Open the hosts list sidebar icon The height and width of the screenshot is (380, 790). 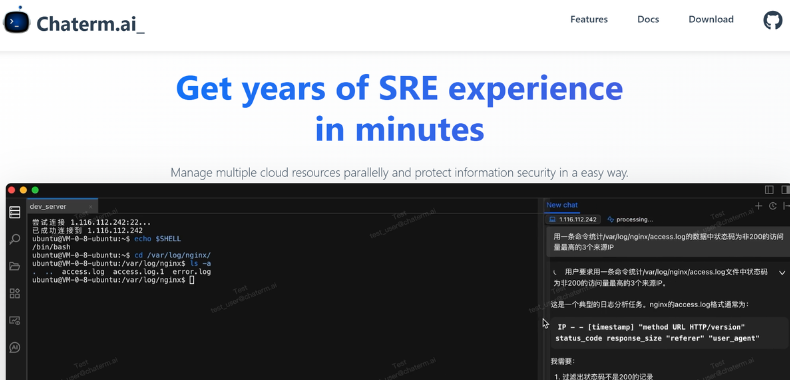point(15,212)
